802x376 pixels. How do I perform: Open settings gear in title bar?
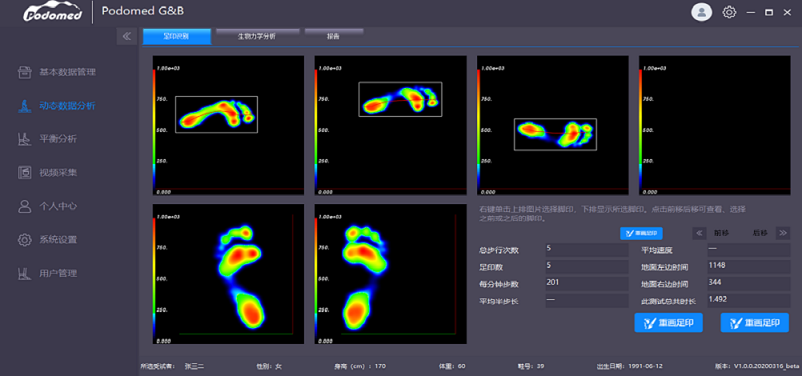(729, 12)
